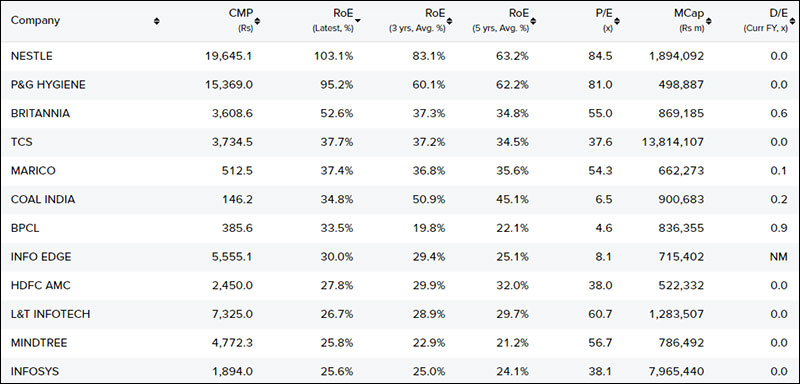
Task: Click INFO EDGE company name
Action: tap(41, 257)
